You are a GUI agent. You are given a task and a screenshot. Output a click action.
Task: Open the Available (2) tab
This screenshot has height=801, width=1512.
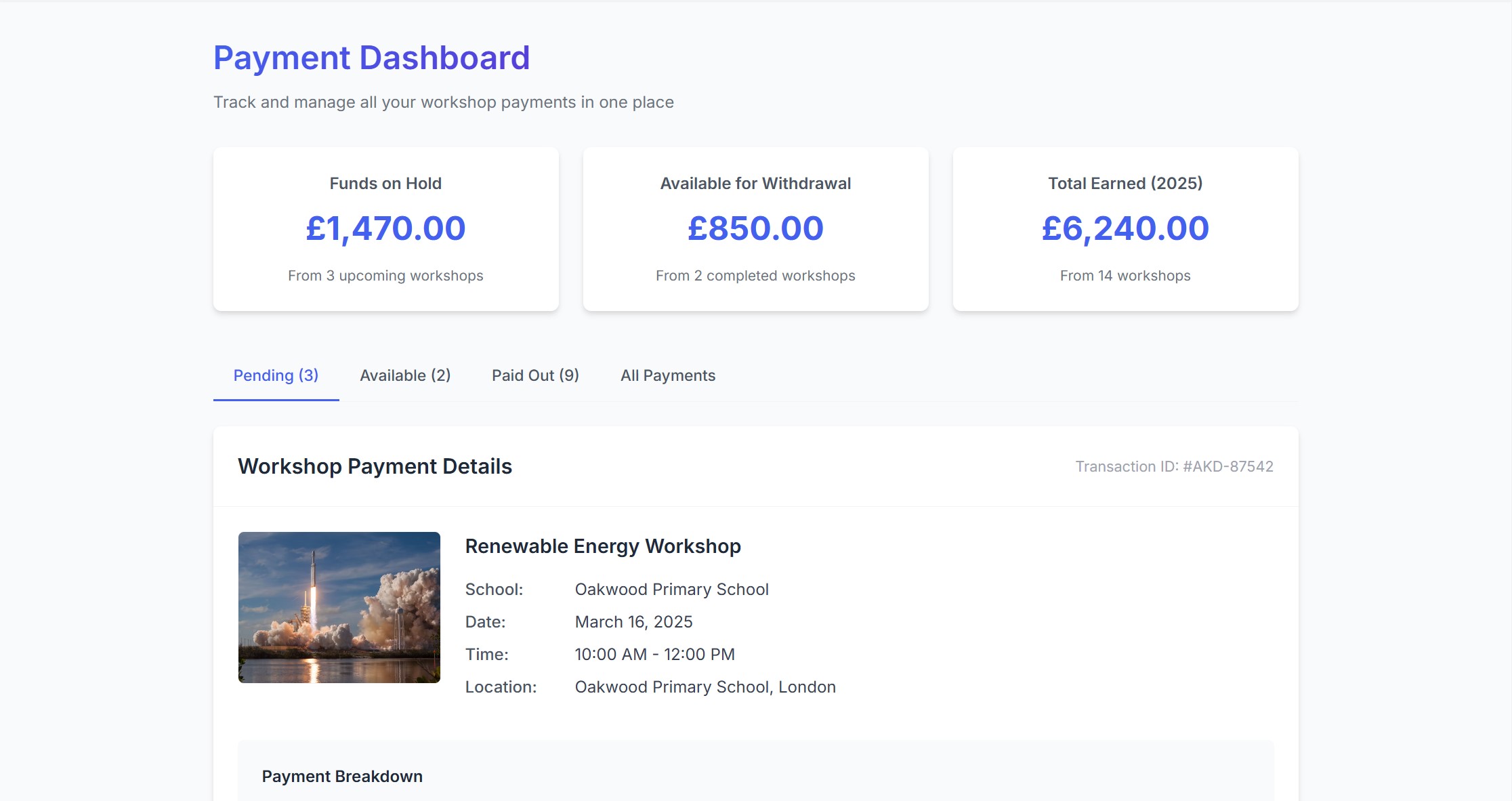(x=405, y=375)
